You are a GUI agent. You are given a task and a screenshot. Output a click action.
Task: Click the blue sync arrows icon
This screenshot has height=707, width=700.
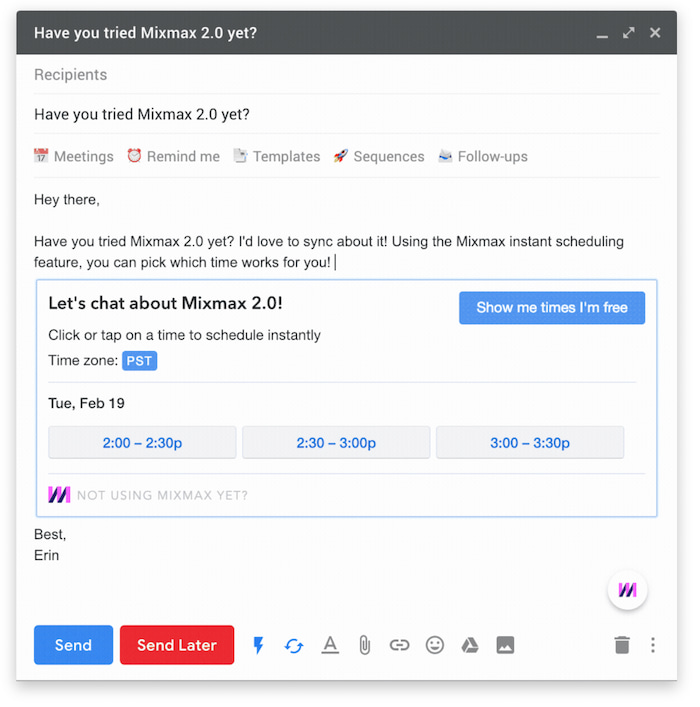coord(294,646)
